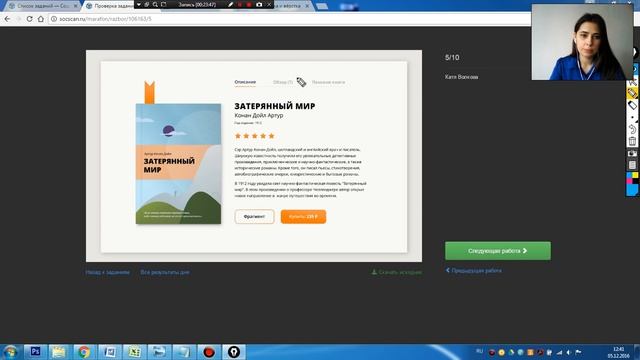Screen dimensions: 640x360
Task: Click the network signal icon in tray
Action: (559, 352)
